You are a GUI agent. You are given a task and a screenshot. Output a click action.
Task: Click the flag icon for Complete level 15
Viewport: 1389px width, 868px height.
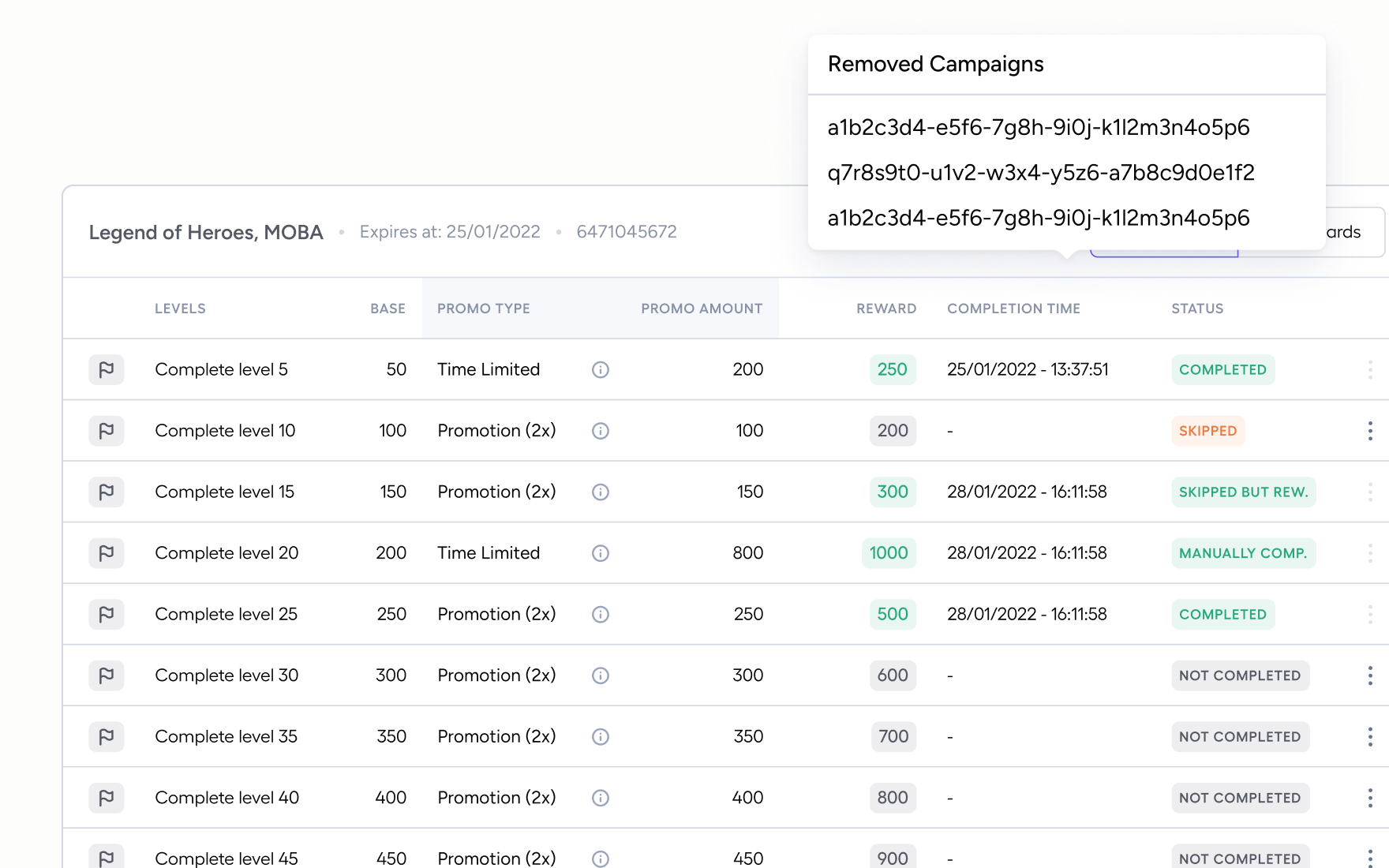107,492
